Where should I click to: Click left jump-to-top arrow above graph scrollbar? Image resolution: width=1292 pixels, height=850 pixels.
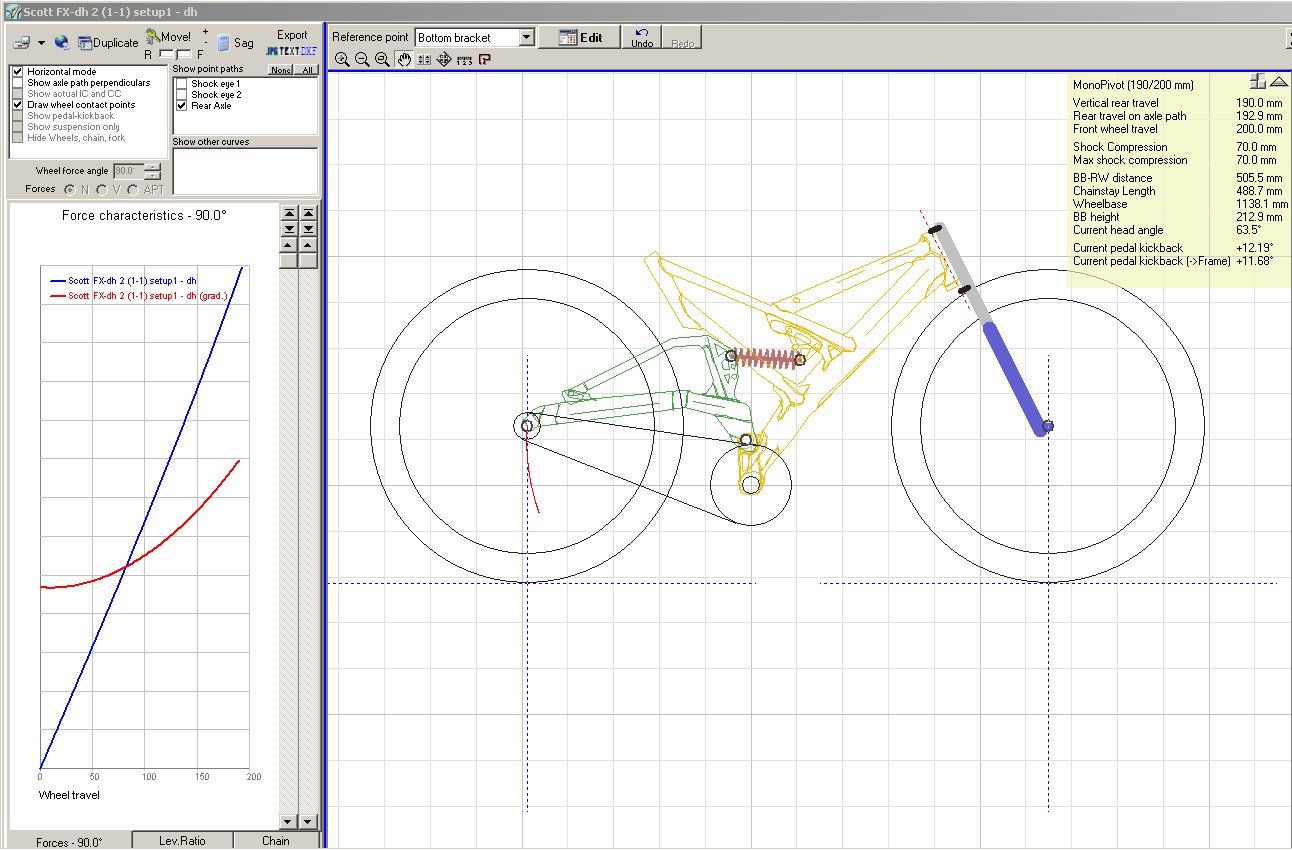tap(289, 212)
